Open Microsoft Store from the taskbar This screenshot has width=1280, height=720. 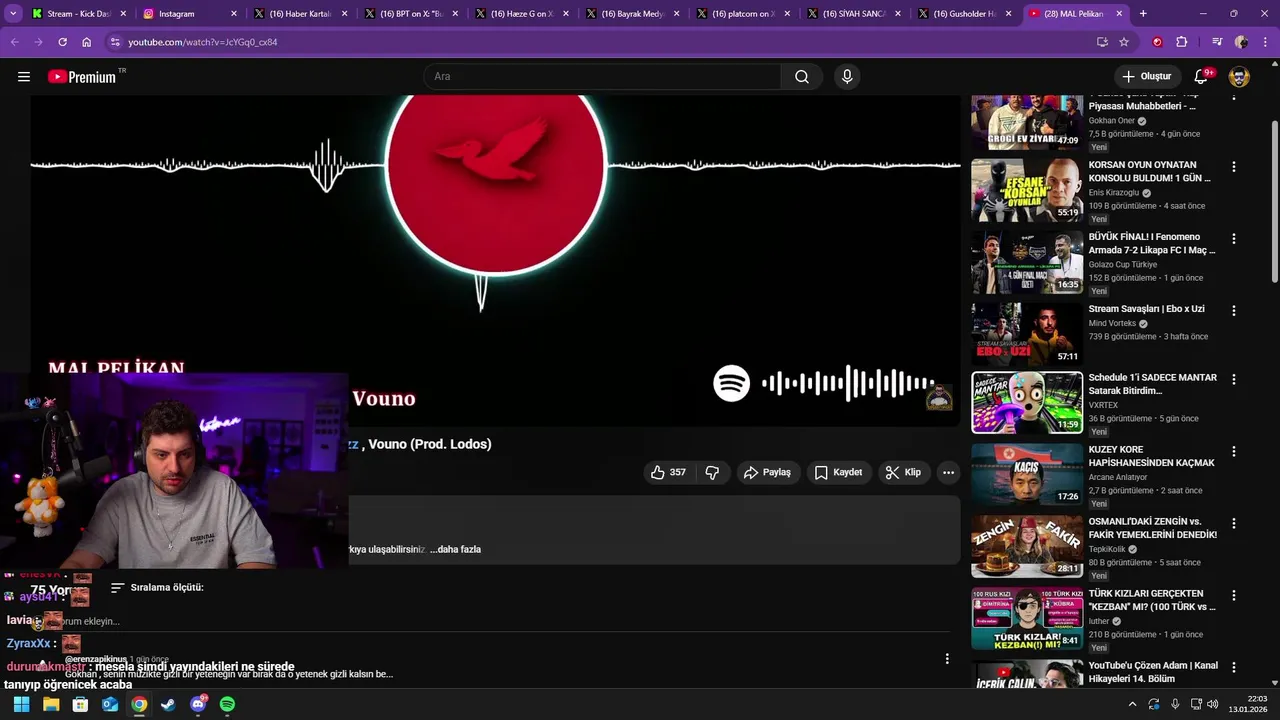click(x=80, y=704)
